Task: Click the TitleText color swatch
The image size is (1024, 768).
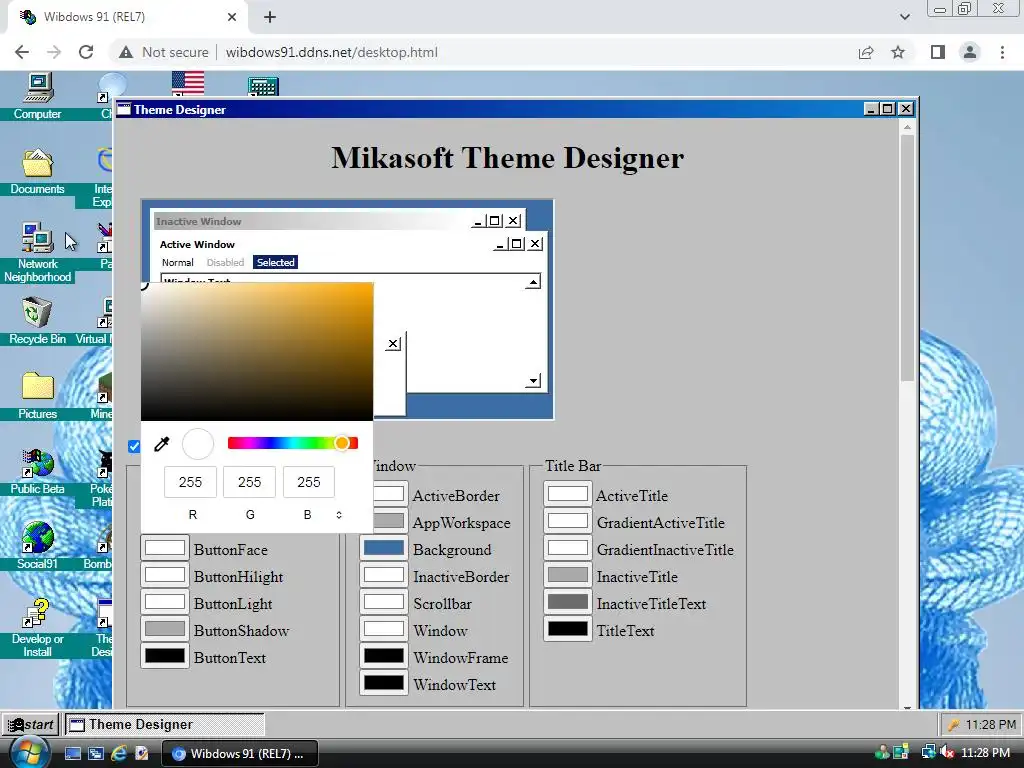Action: (568, 629)
